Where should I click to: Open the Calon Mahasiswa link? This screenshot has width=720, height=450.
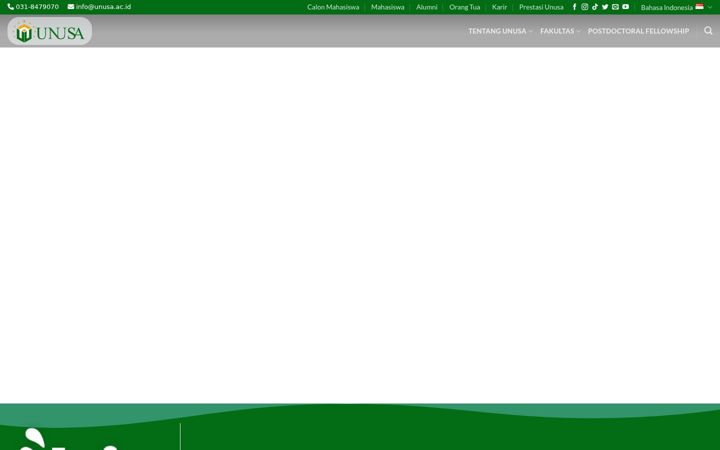tap(333, 7)
